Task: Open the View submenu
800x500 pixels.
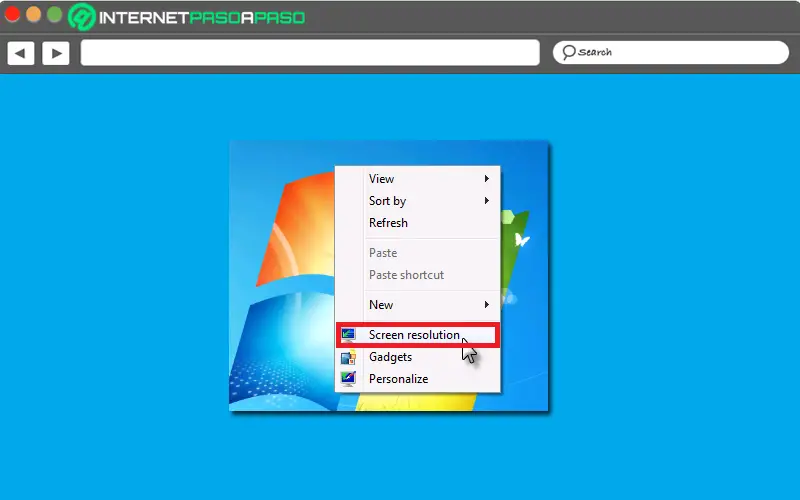Action: [x=417, y=179]
